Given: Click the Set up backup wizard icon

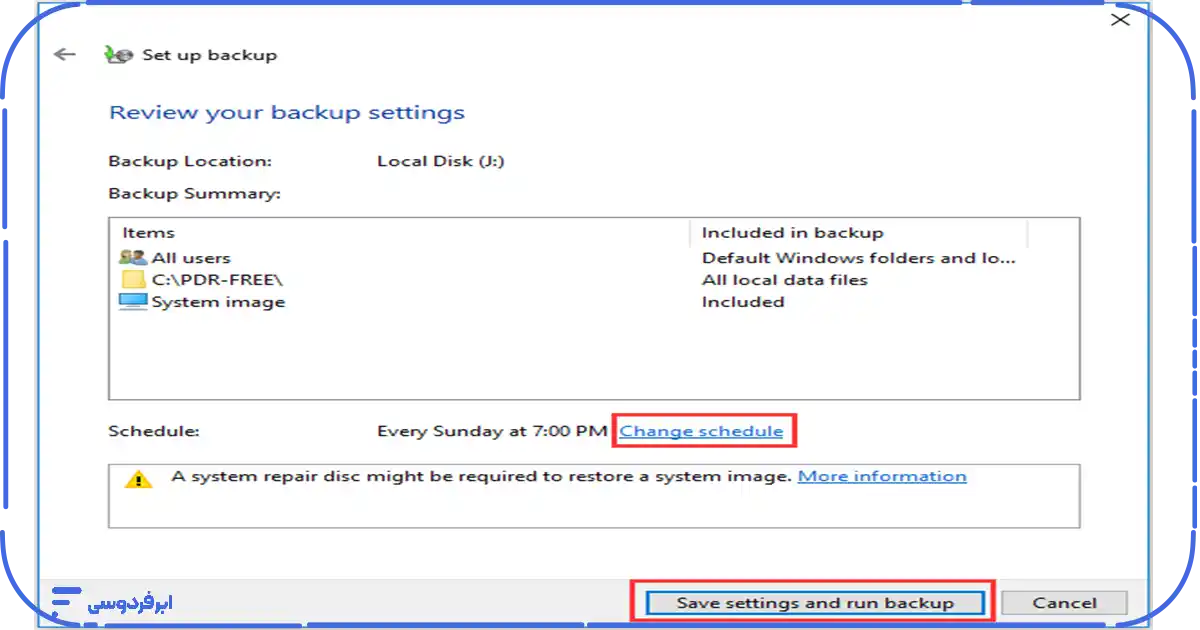Looking at the screenshot, I should pos(118,55).
